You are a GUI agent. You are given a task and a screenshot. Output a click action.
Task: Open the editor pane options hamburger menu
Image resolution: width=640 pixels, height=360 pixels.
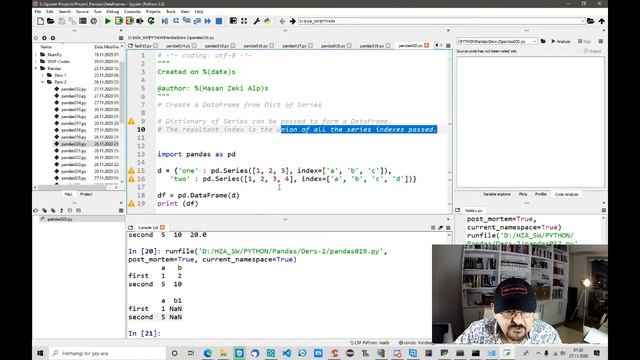[x=448, y=45]
